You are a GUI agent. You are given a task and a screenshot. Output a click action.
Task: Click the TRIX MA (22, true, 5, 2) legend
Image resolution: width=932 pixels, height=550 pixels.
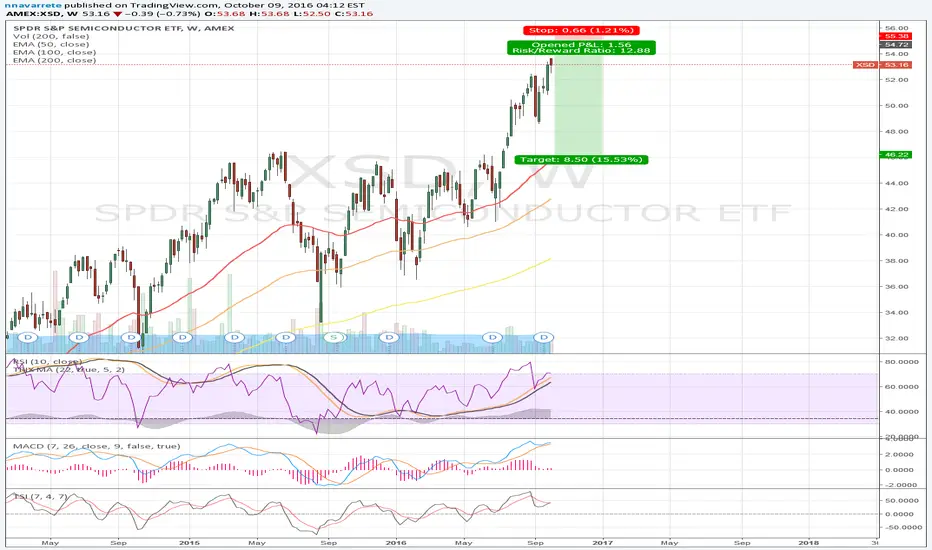(x=69, y=369)
